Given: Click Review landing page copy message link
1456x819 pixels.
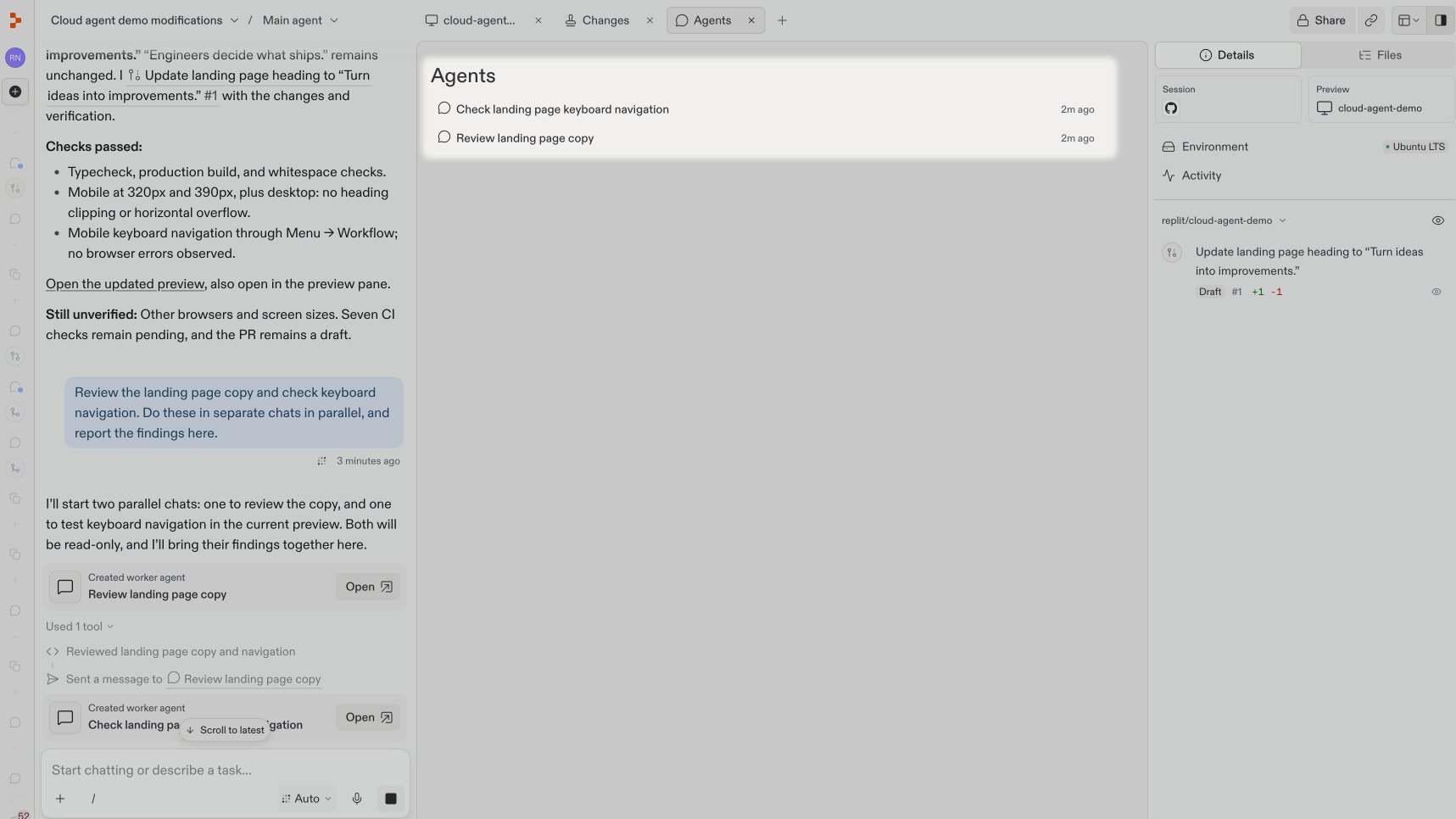Looking at the screenshot, I should 244,679.
